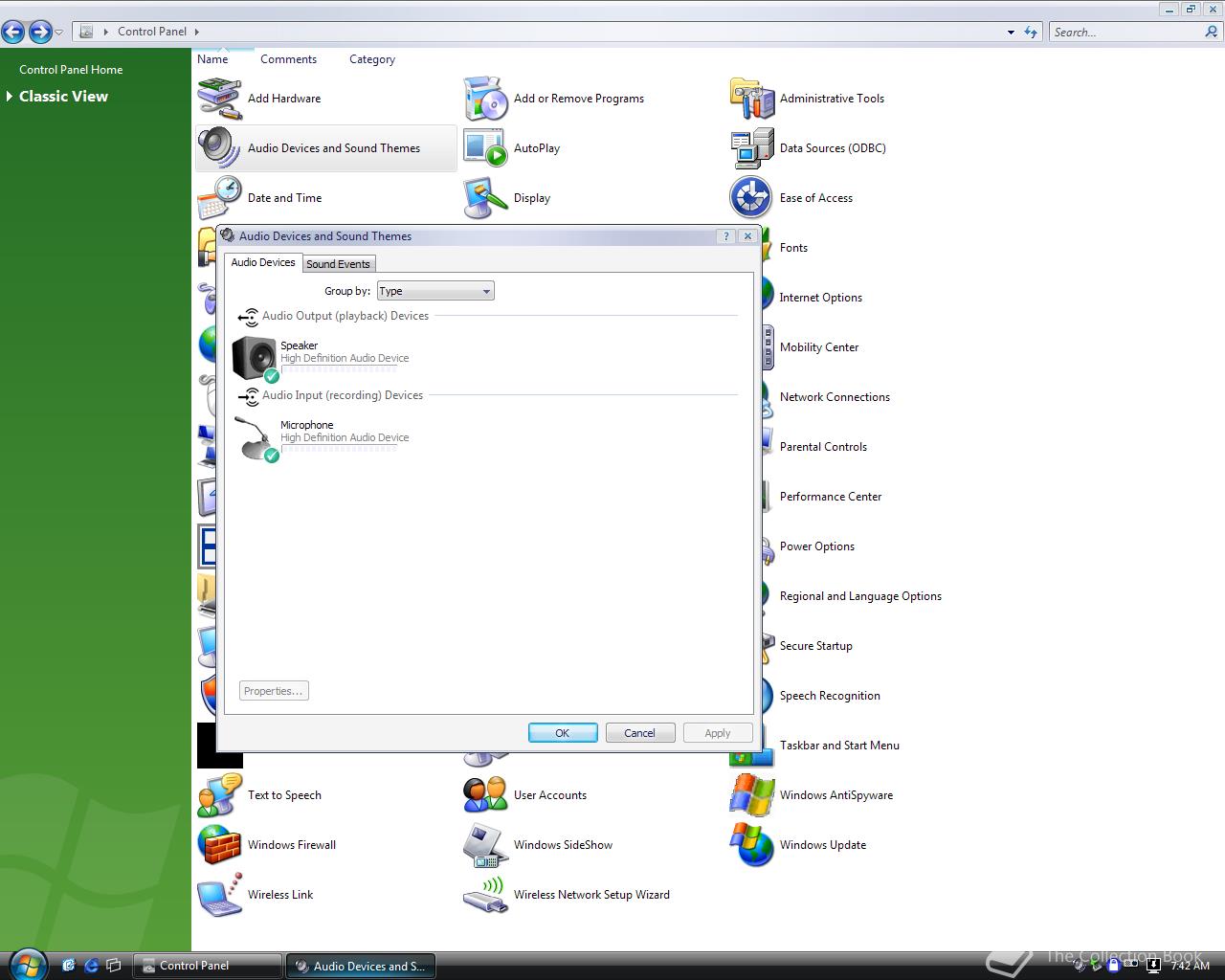Screen dimensions: 1225x980
Task: Open Regional and Language Options item
Action: (x=860, y=596)
